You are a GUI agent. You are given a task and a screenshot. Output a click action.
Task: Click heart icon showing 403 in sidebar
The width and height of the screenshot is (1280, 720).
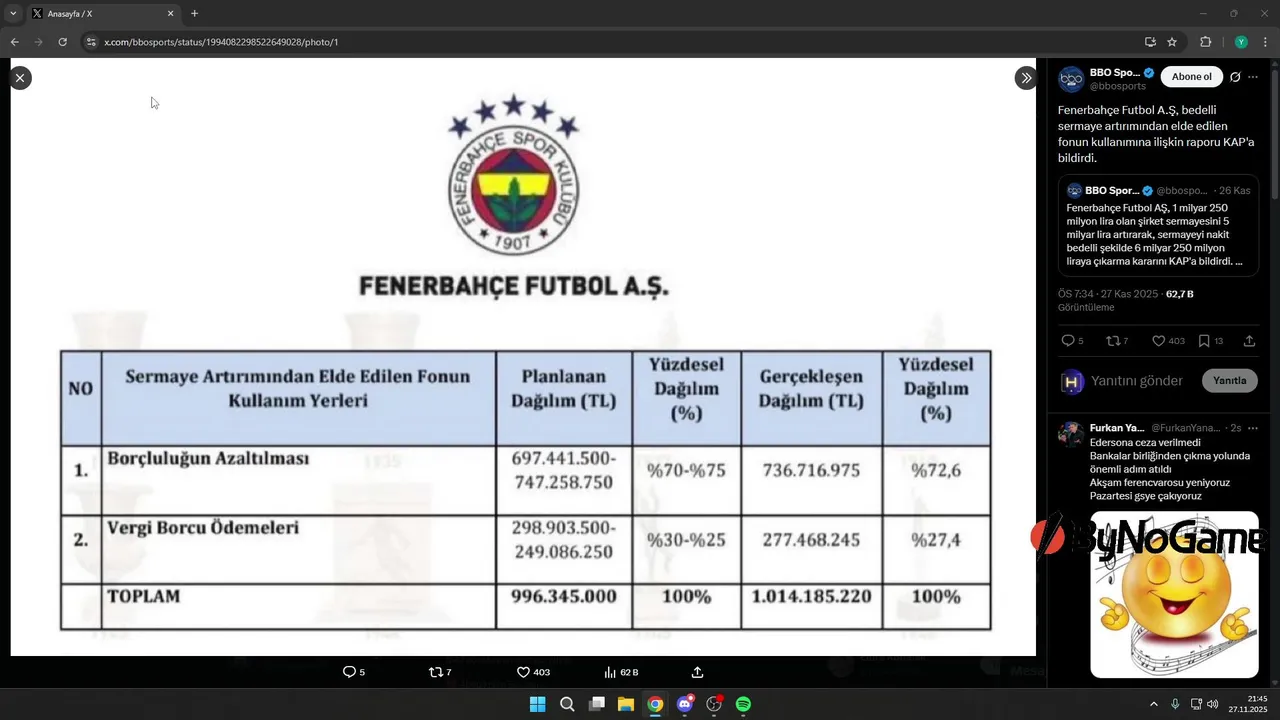(1158, 341)
